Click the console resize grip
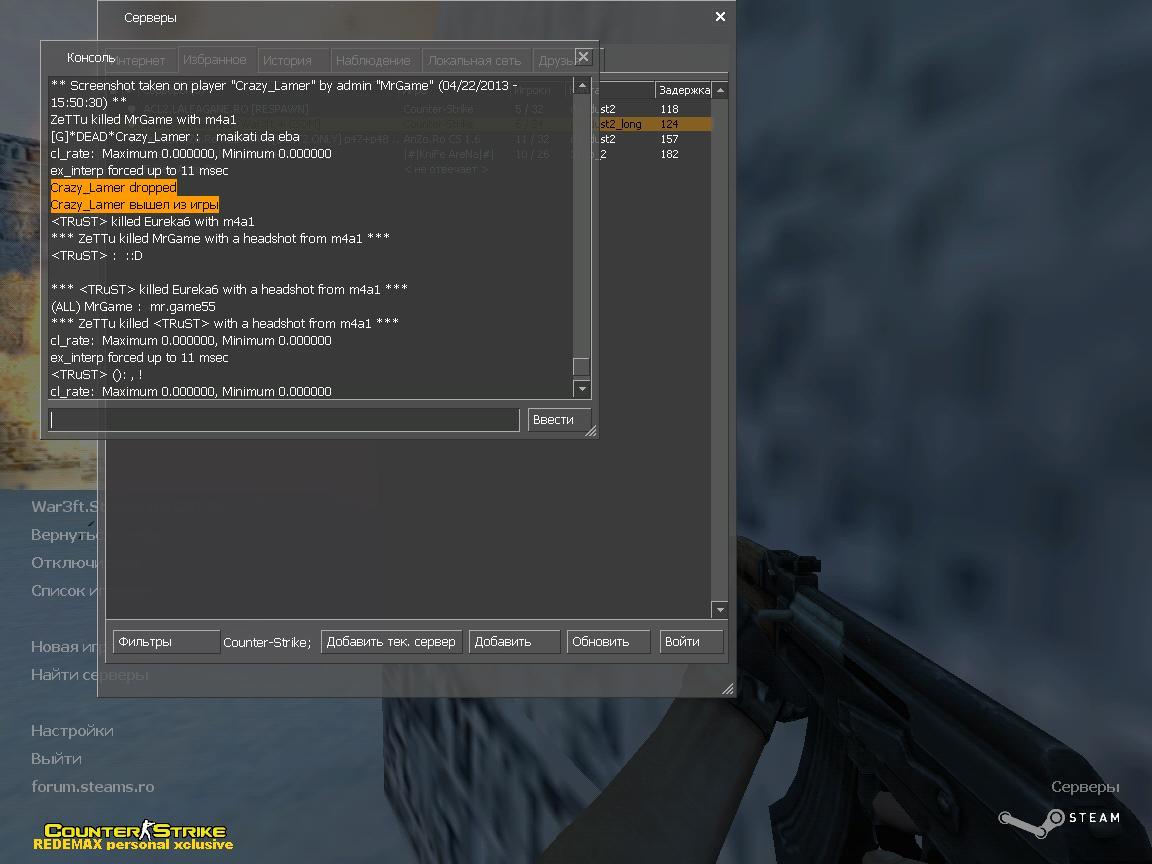Viewport: 1152px width, 864px height. 591,431
